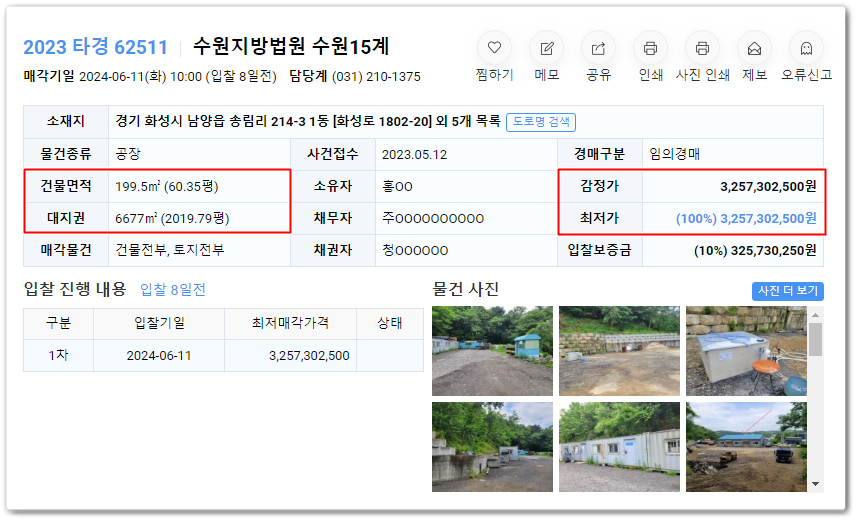Select the address 경기 화성시 남양읍 송림리 214-3 text

coord(211,121)
